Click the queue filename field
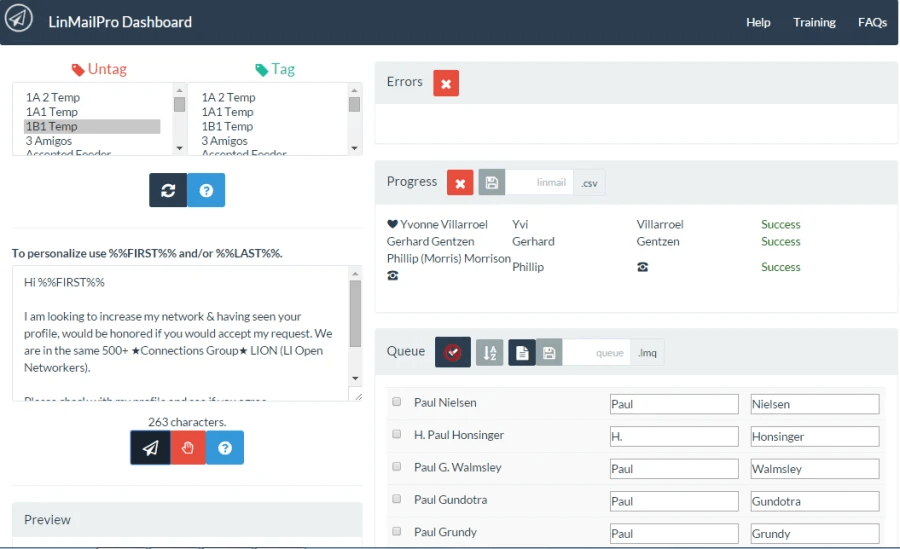The image size is (900, 549). 597,353
